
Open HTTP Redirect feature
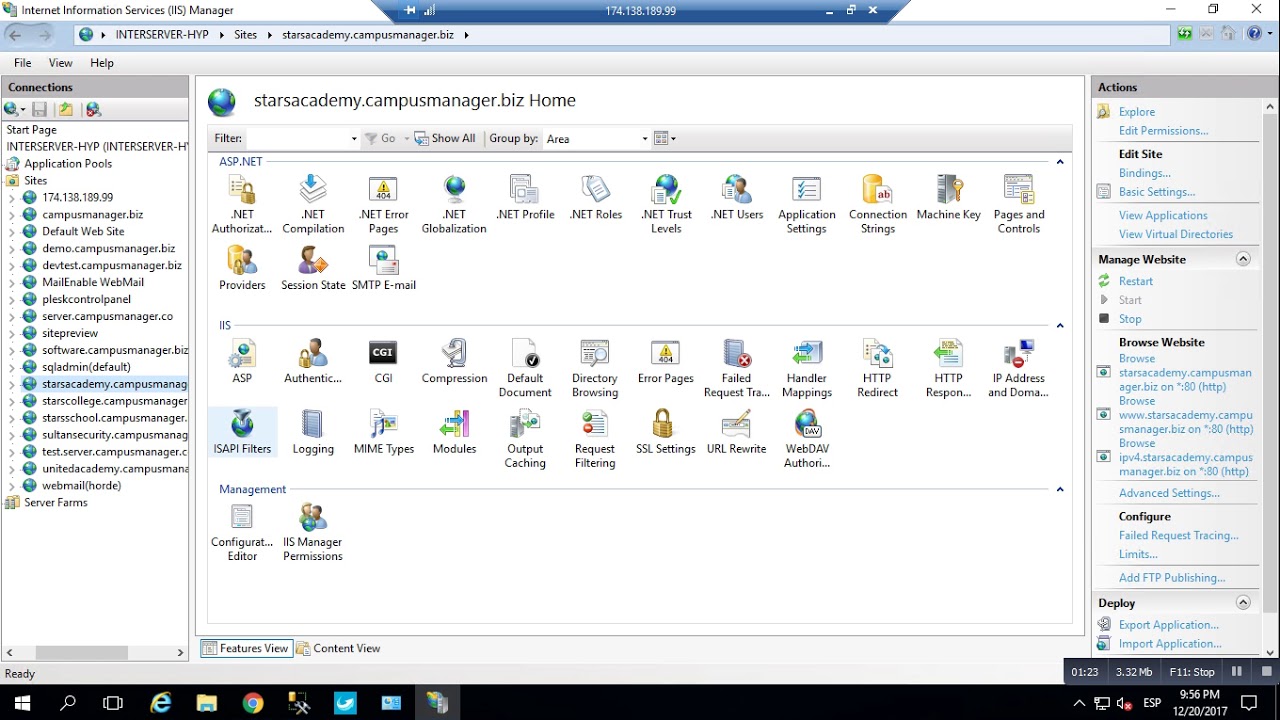pyautogui.click(x=877, y=368)
